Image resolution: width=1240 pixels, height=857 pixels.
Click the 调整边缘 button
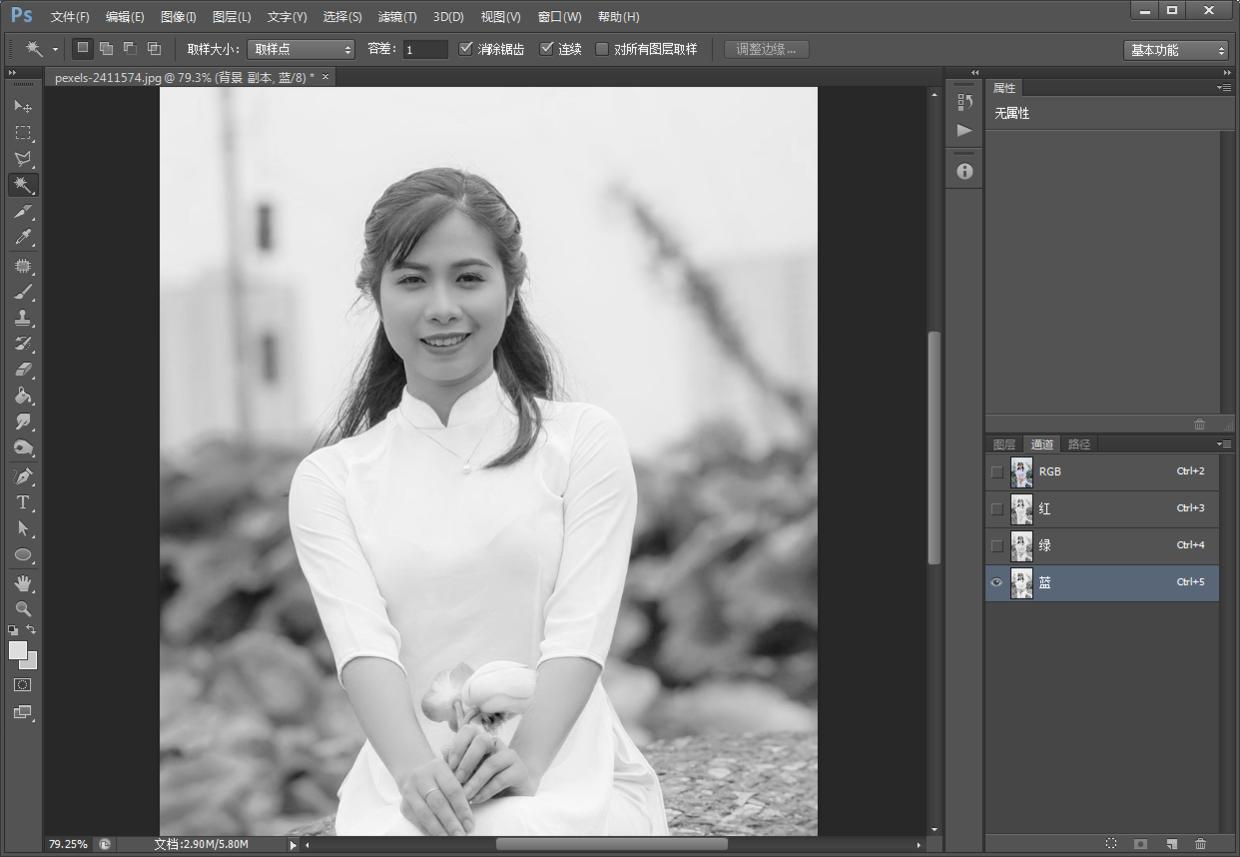[766, 49]
